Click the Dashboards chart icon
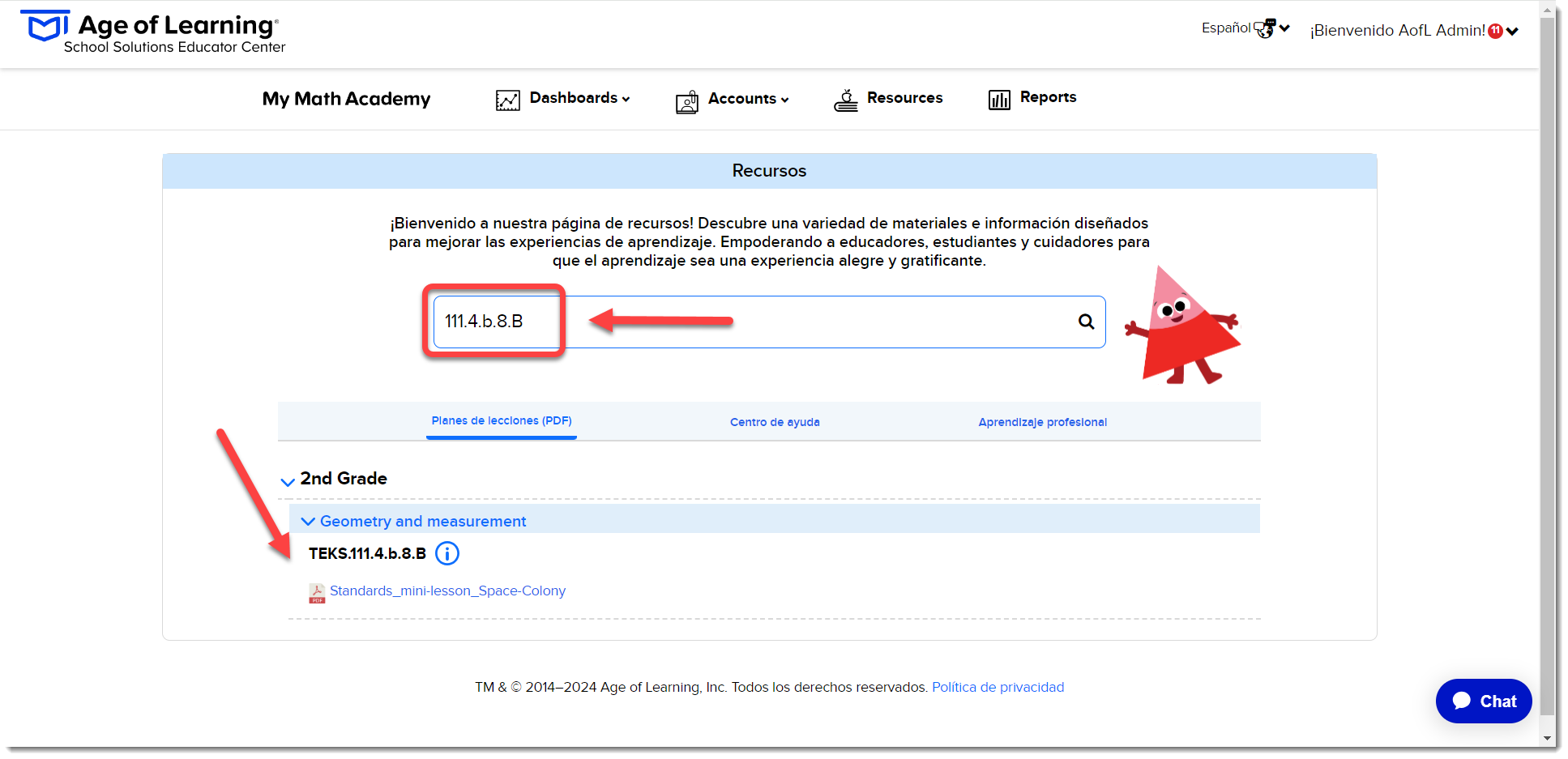The image size is (1568, 759). (x=508, y=100)
